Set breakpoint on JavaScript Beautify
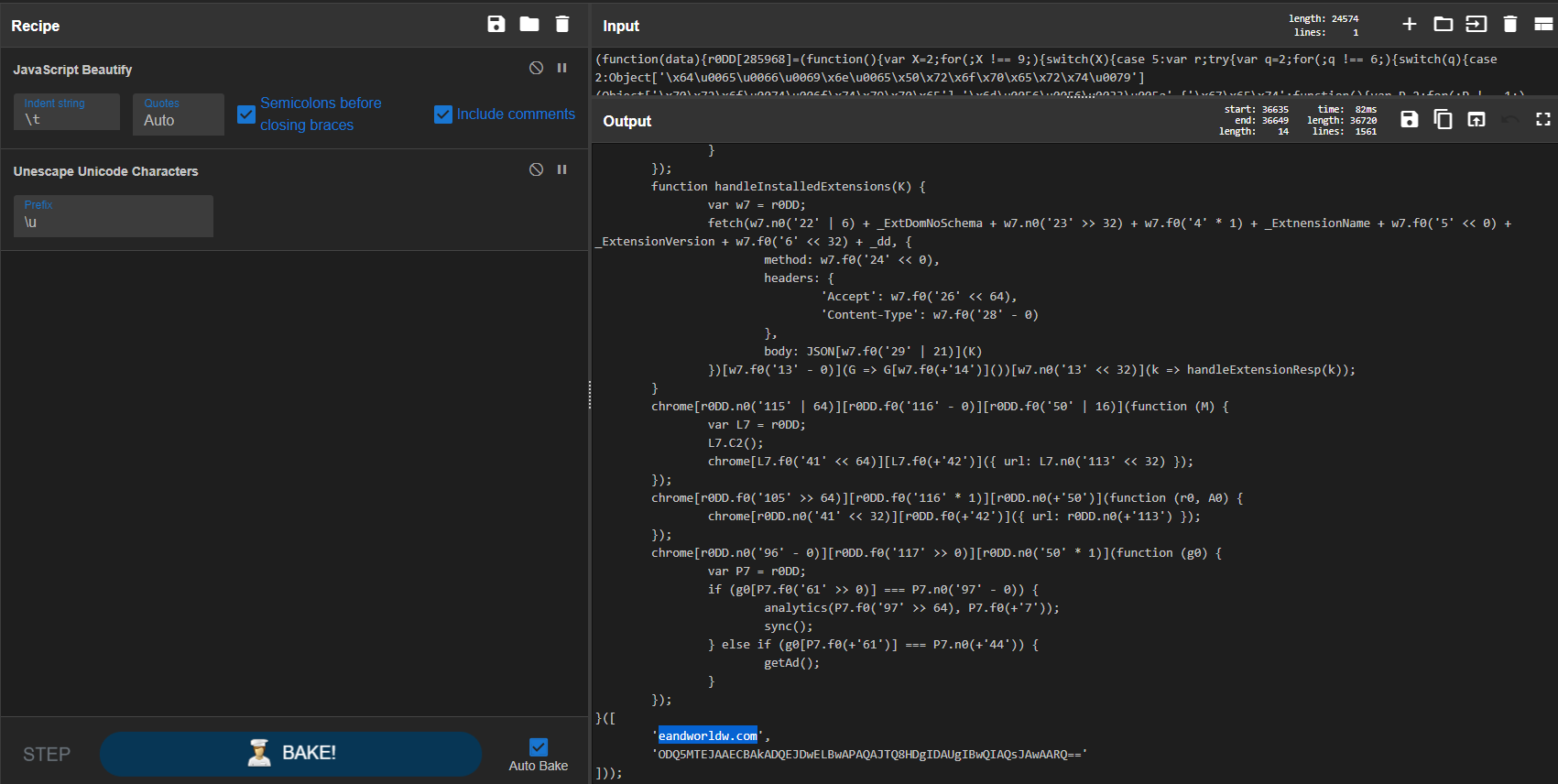Screen dimensions: 1558x784 pos(562,68)
